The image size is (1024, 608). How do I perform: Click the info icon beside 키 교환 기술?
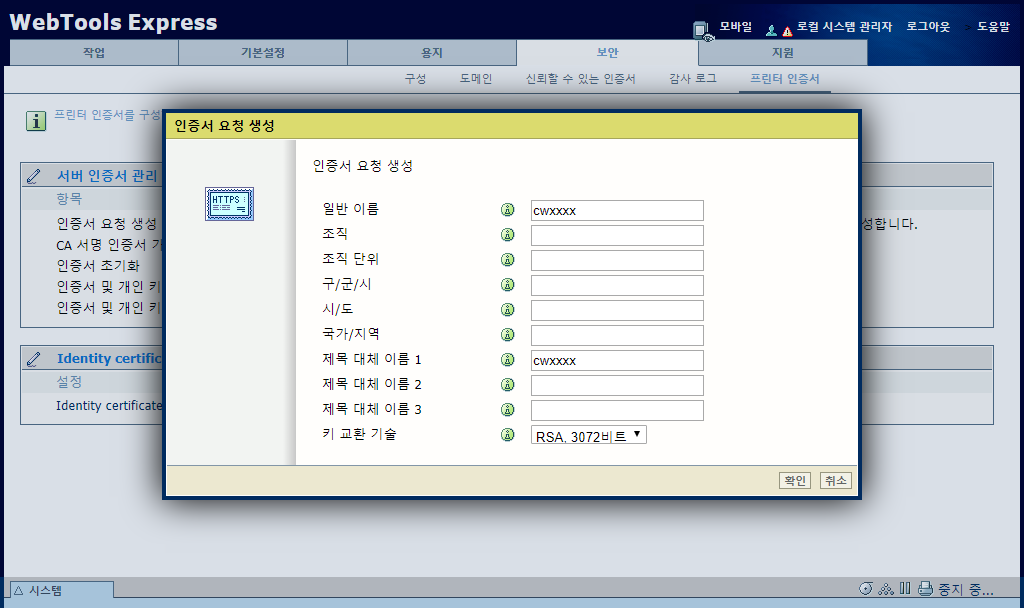pyautogui.click(x=507, y=435)
